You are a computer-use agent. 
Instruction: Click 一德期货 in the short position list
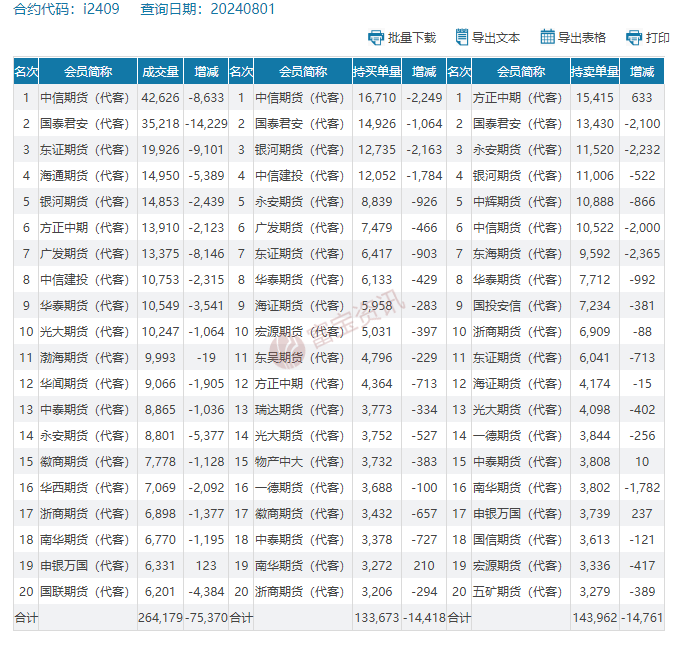pos(518,435)
